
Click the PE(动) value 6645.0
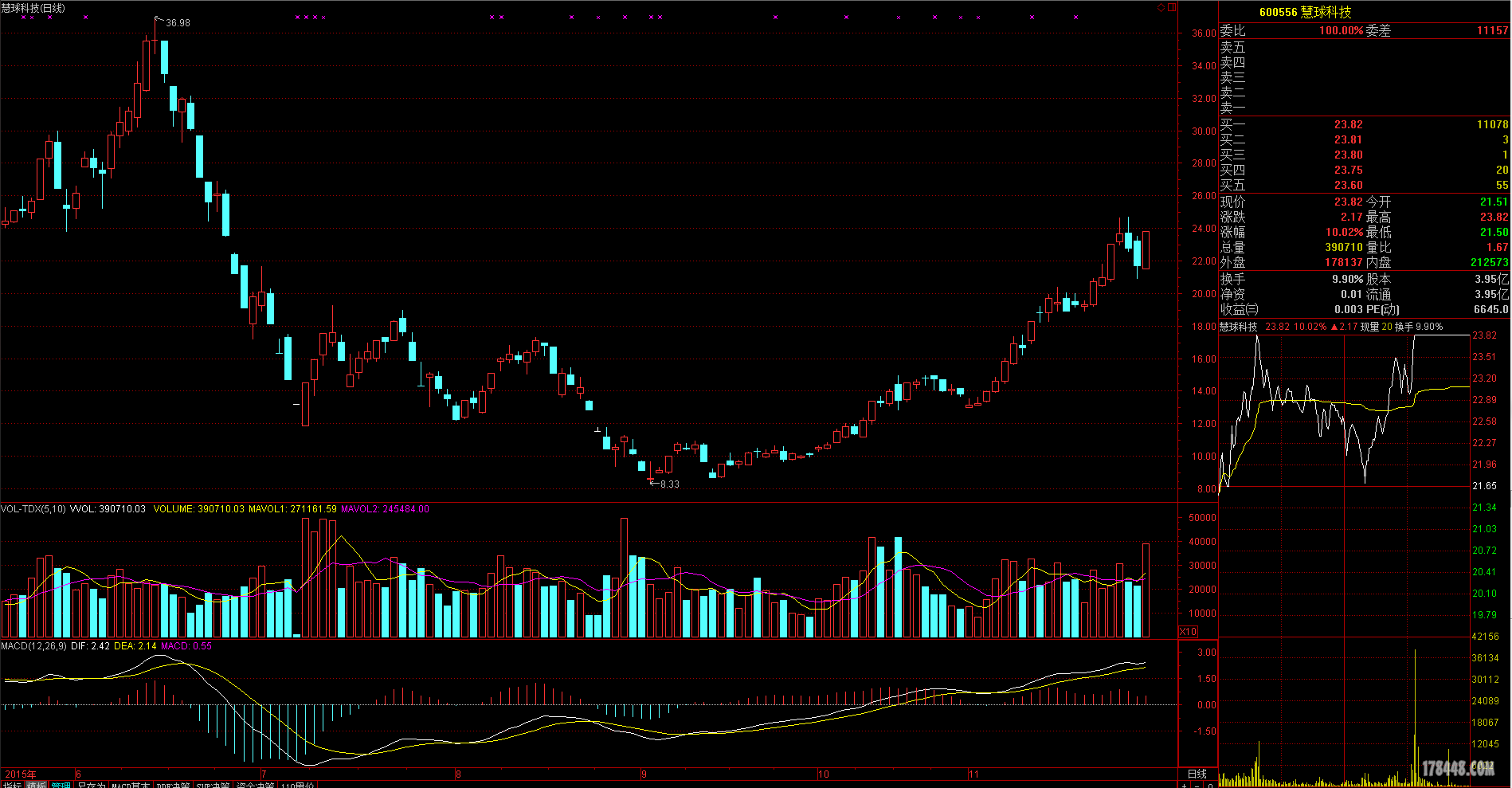click(x=1490, y=309)
